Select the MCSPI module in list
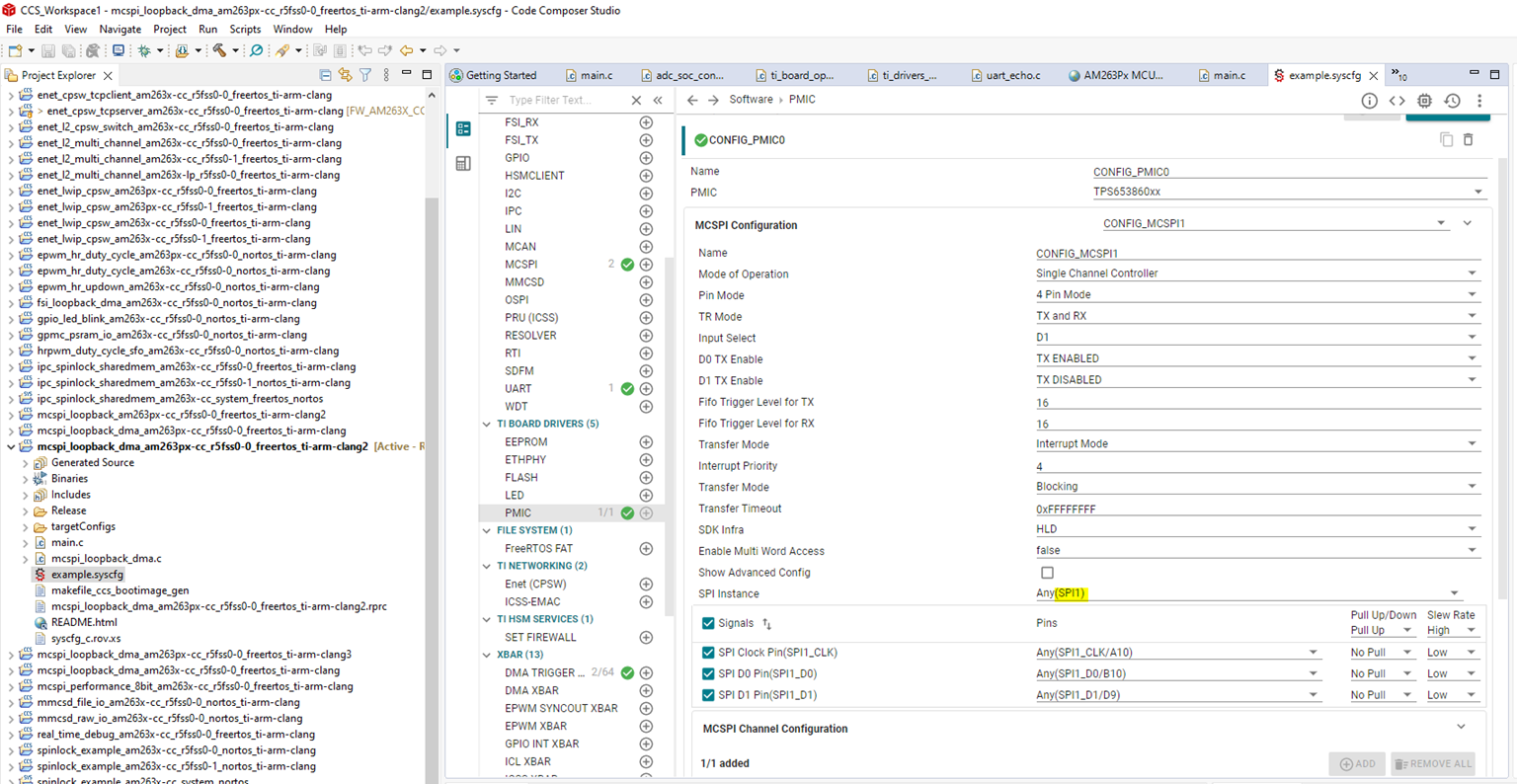 [521, 265]
